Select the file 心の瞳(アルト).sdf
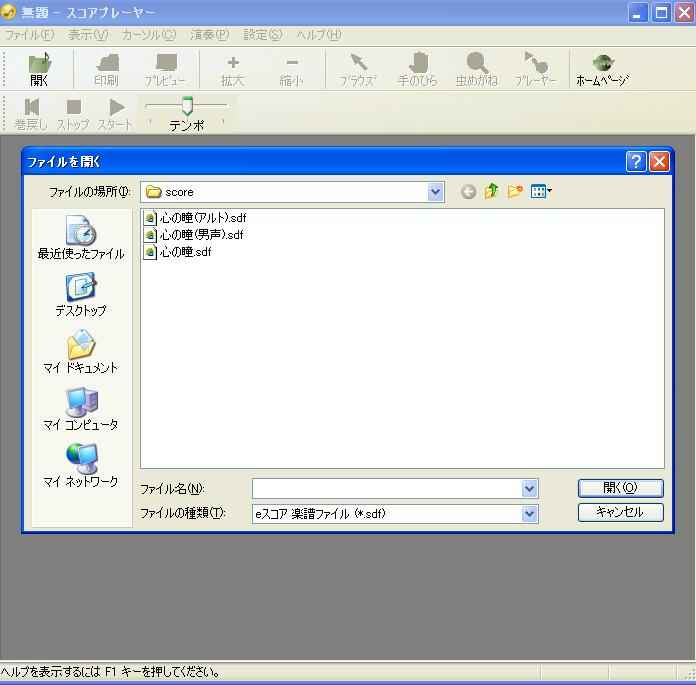This screenshot has height=685, width=696. coord(202,218)
